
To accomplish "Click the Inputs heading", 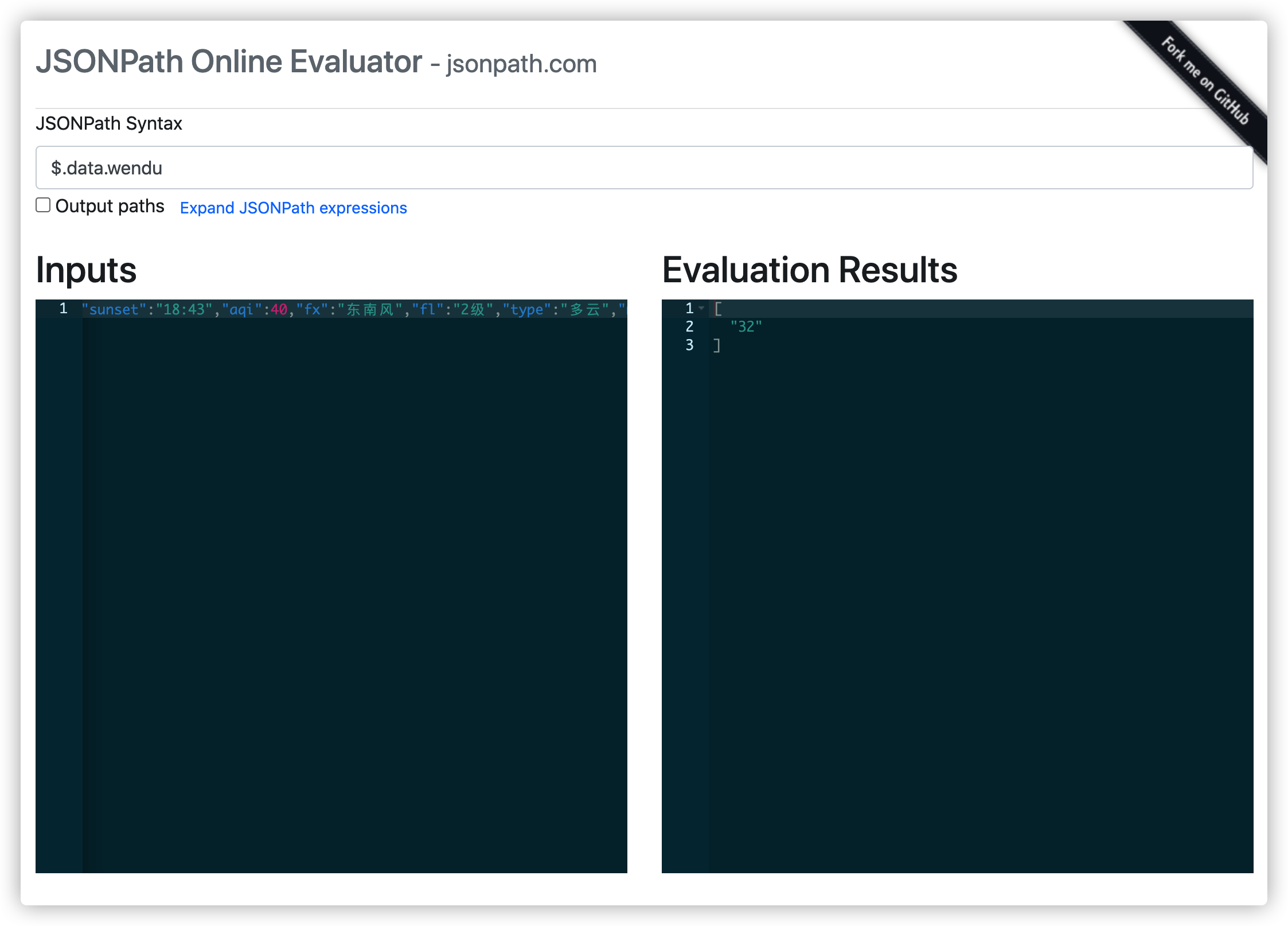I will coord(86,269).
